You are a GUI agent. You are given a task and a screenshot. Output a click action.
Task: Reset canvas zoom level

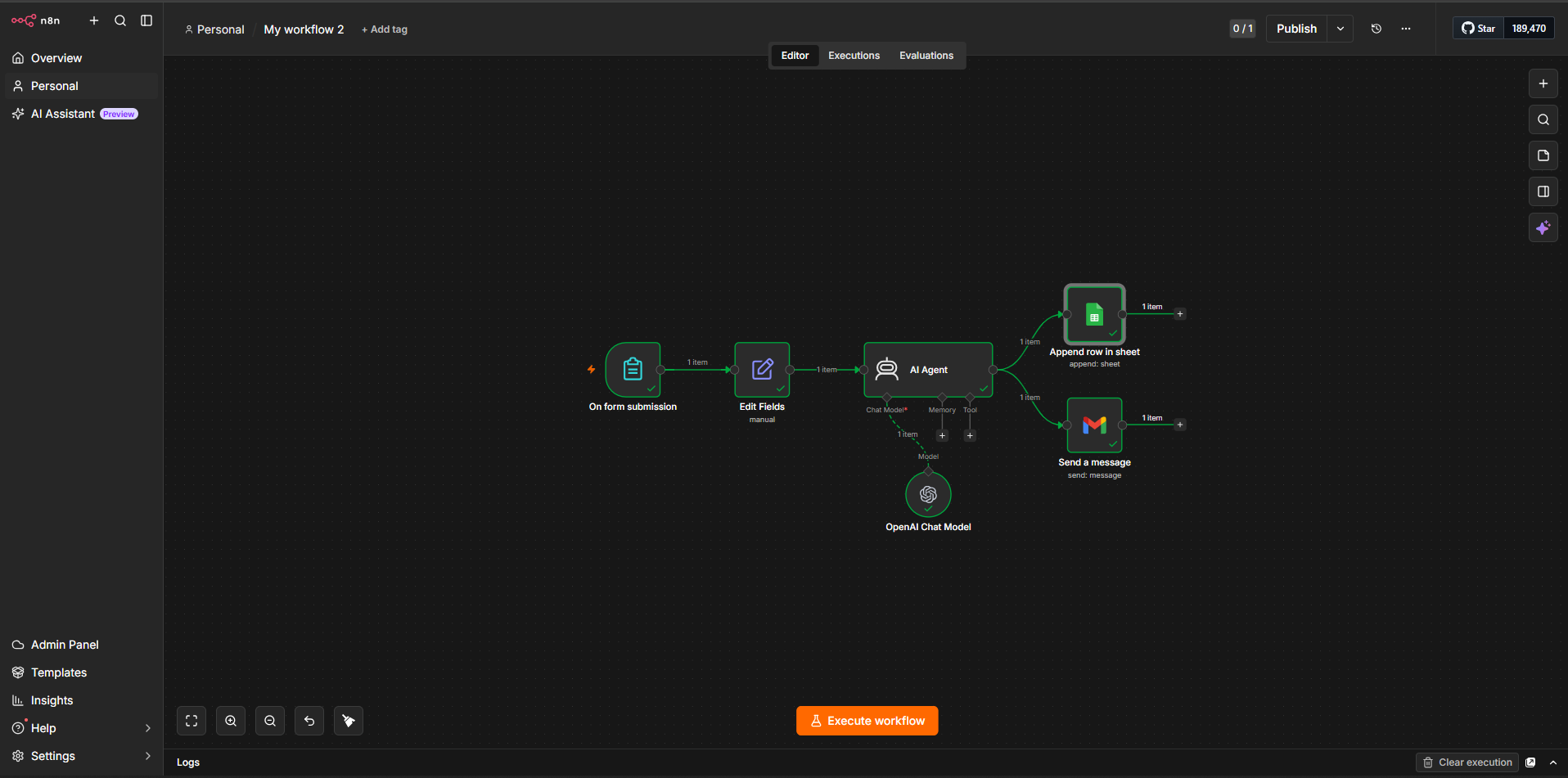(309, 721)
